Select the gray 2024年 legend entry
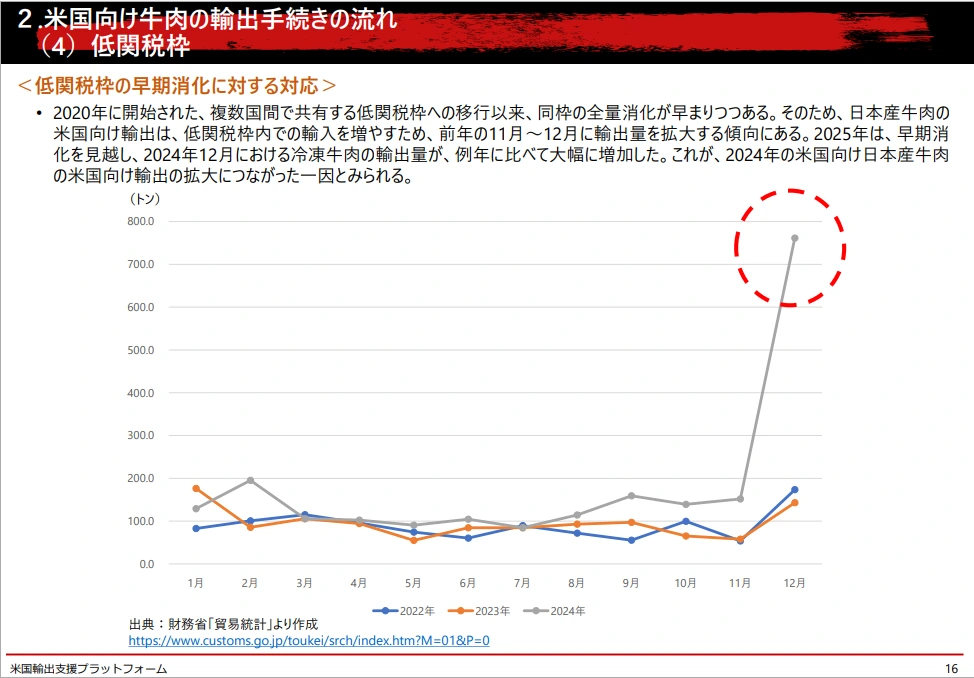The height and width of the screenshot is (678, 974). (562, 607)
